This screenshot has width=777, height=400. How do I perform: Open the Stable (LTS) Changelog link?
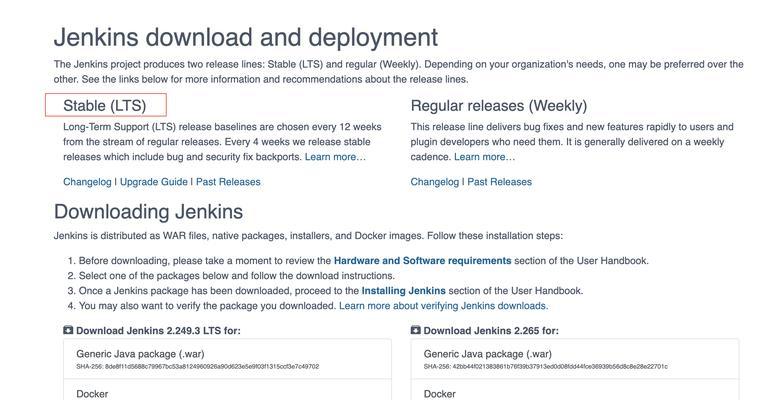(87, 182)
